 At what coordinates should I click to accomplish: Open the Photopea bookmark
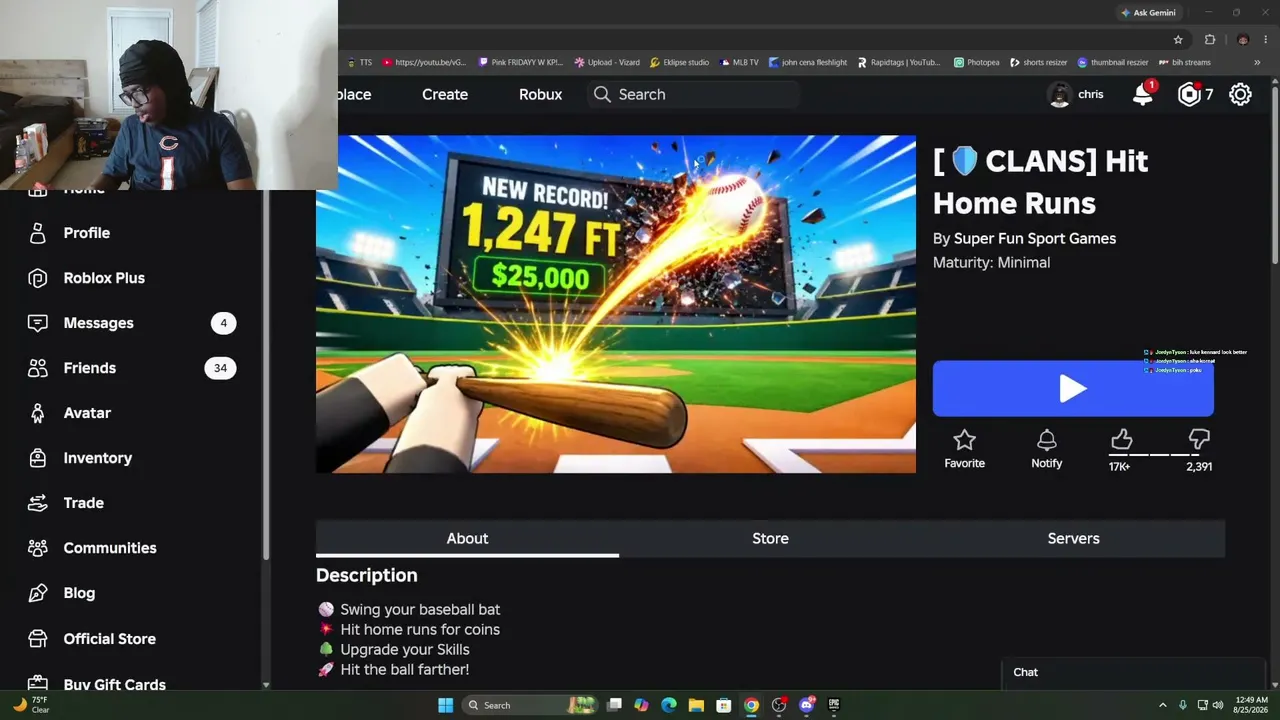click(x=976, y=62)
